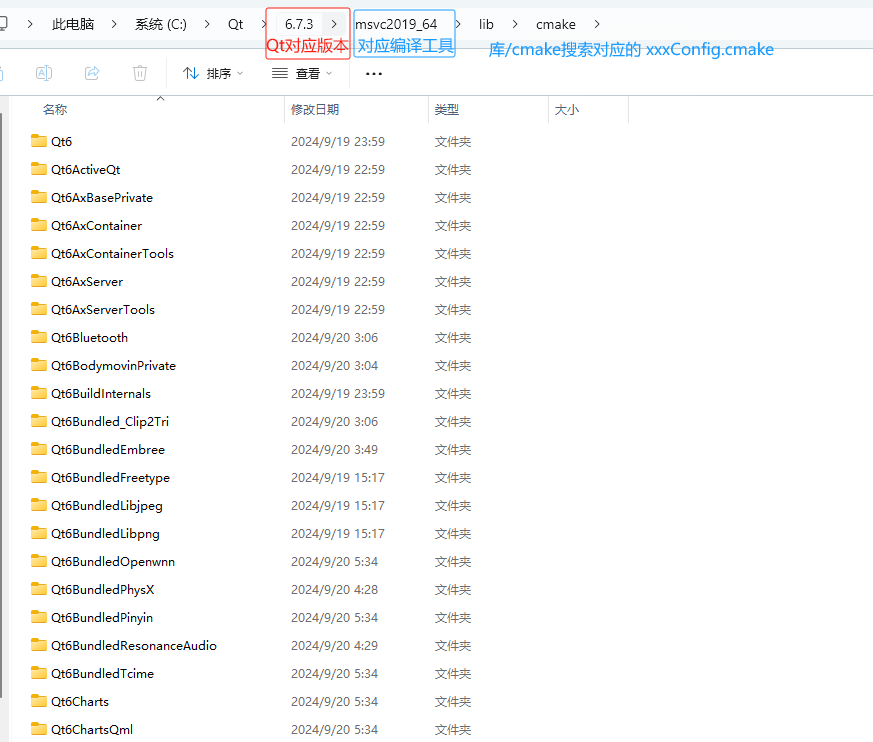This screenshot has width=873, height=742.
Task: Select the Qt6BundledEmbree folder icon
Action: (39, 449)
